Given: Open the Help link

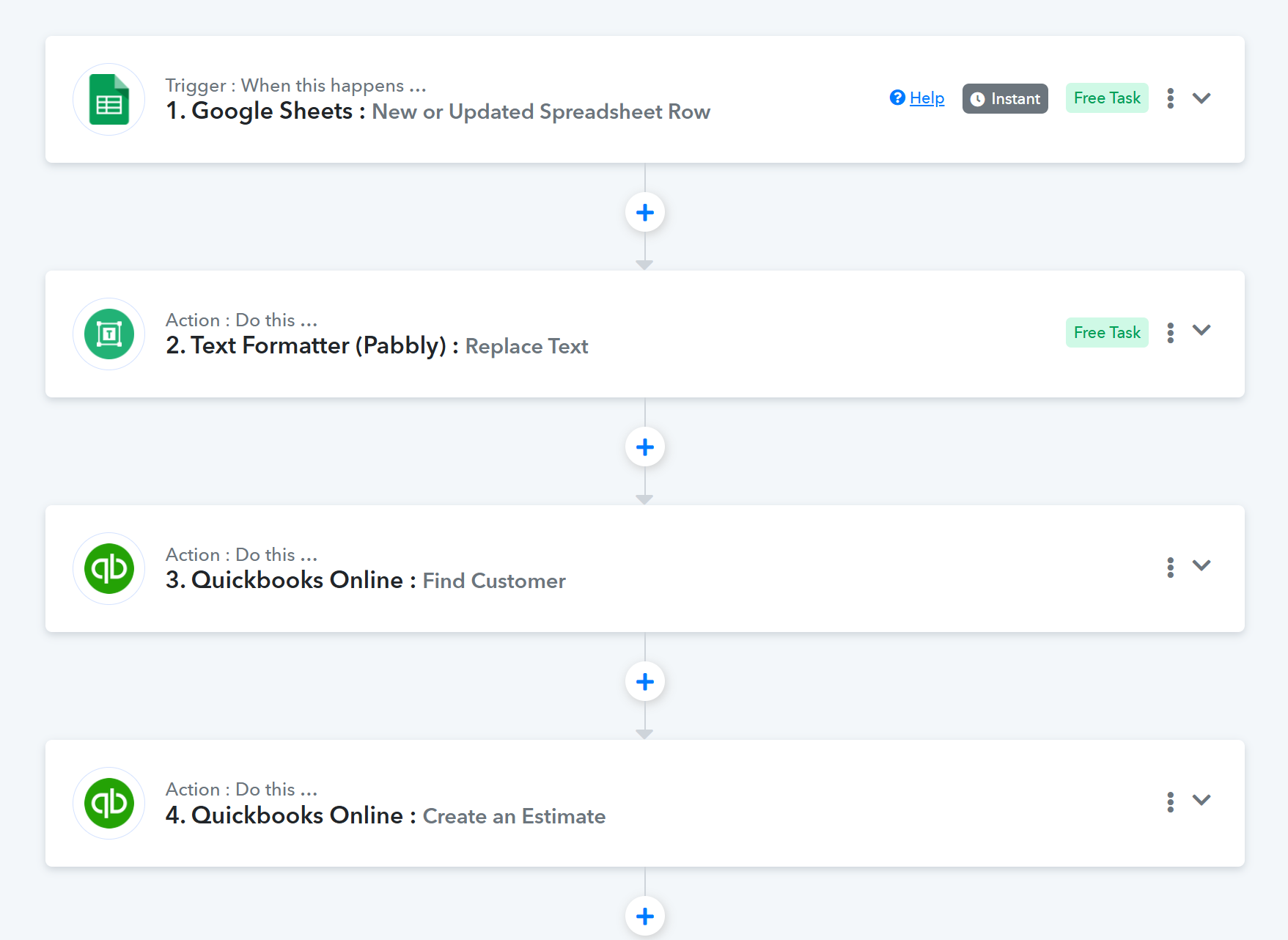Looking at the screenshot, I should point(927,98).
